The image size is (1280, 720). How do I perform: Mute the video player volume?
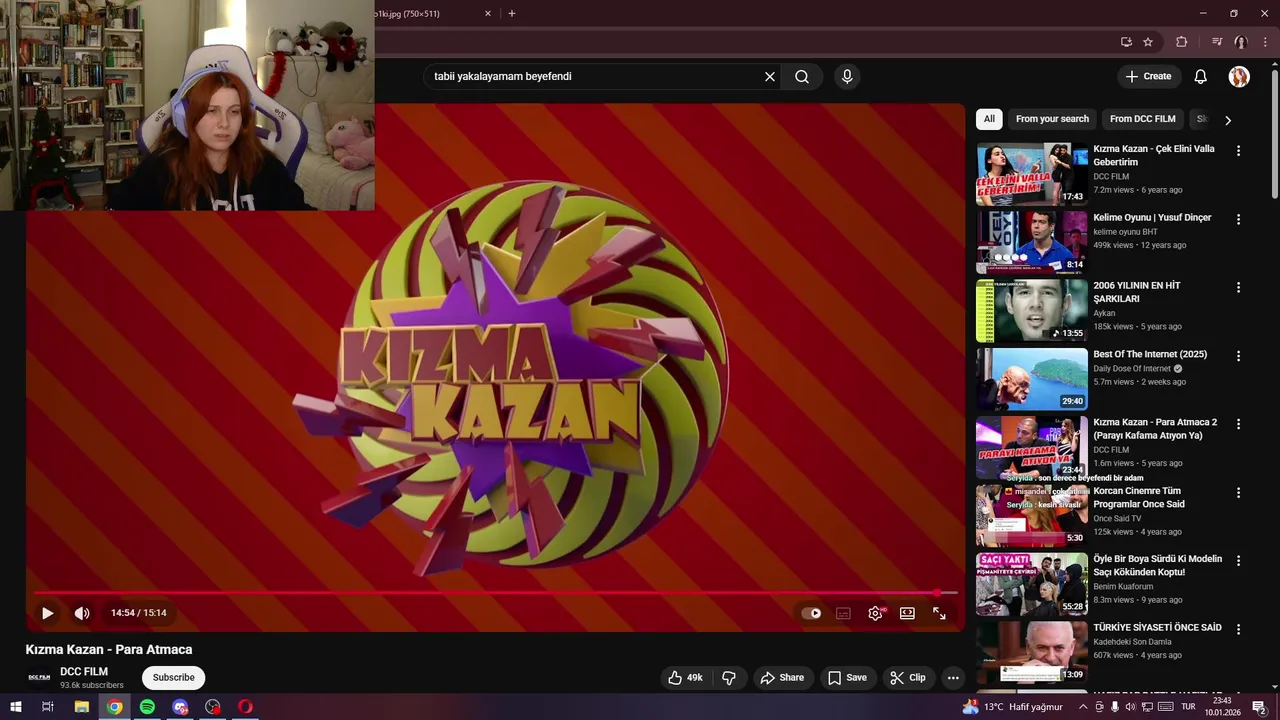pos(82,613)
